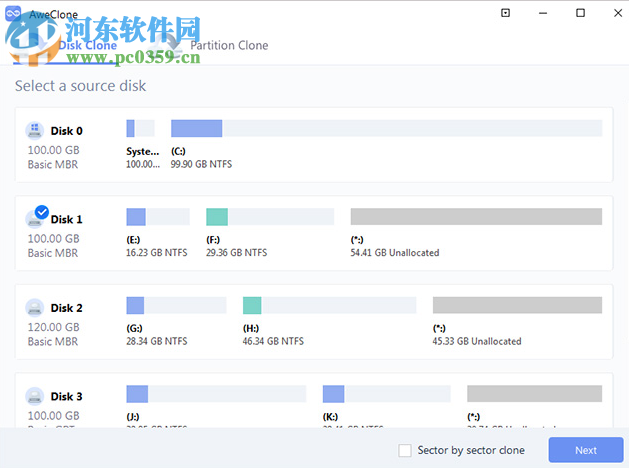Click the '54.41 GB Unallocated' text
629x468 pixels.
[x=395, y=253]
